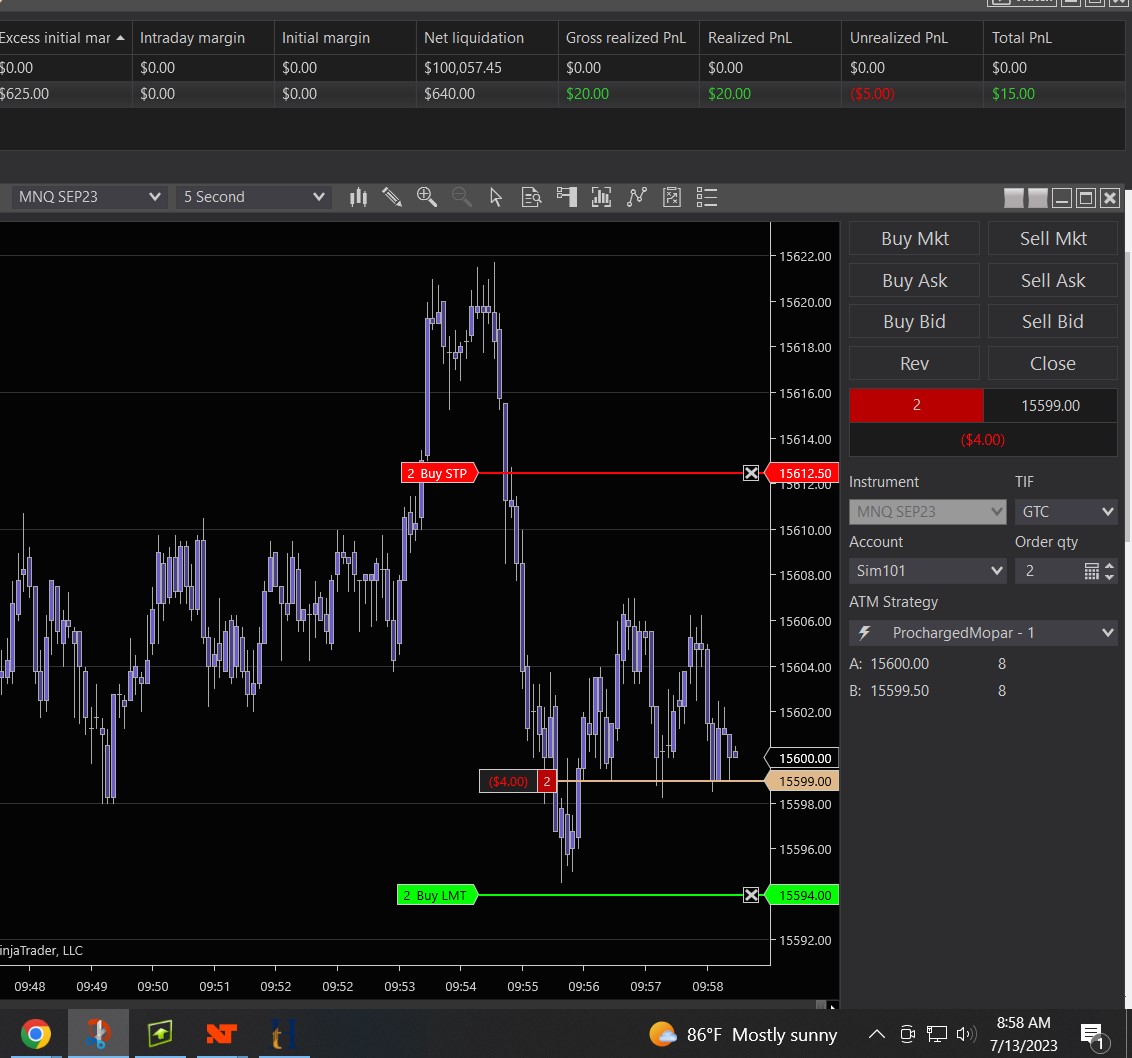Screen dimensions: 1132x1058
Task: Open the MNQ SEP23 instrument dropdown
Action: click(88, 197)
